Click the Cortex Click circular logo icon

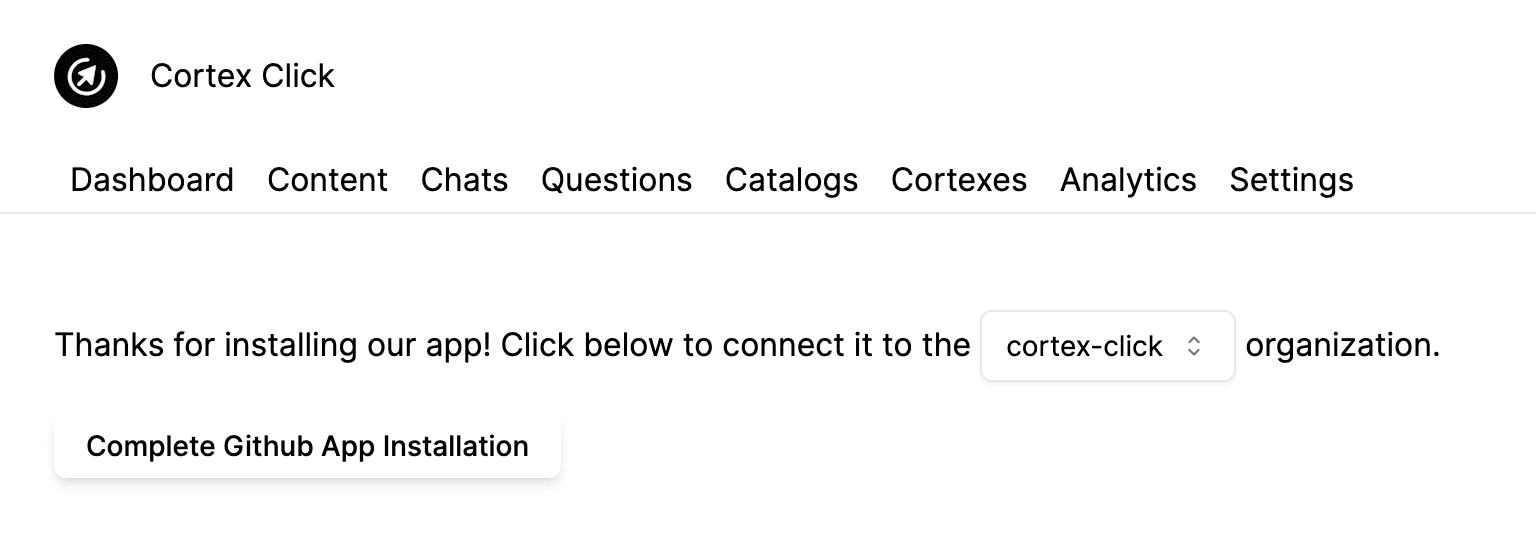[x=86, y=76]
